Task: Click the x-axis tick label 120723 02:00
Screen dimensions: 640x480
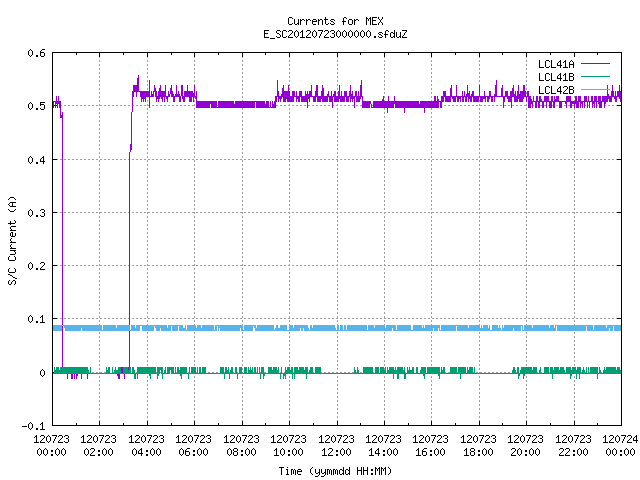Action: [98, 446]
